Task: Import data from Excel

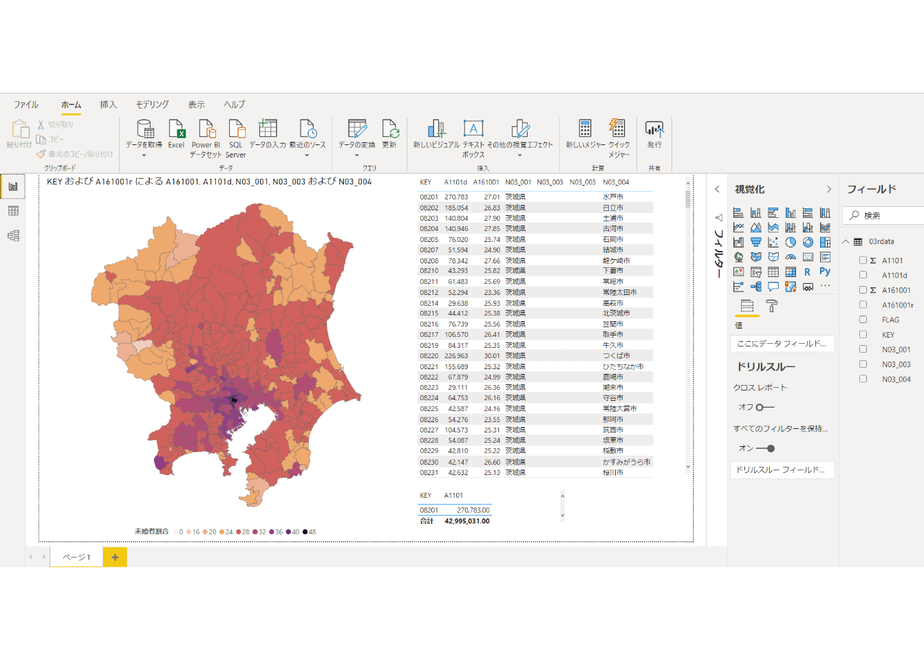Action: (176, 134)
